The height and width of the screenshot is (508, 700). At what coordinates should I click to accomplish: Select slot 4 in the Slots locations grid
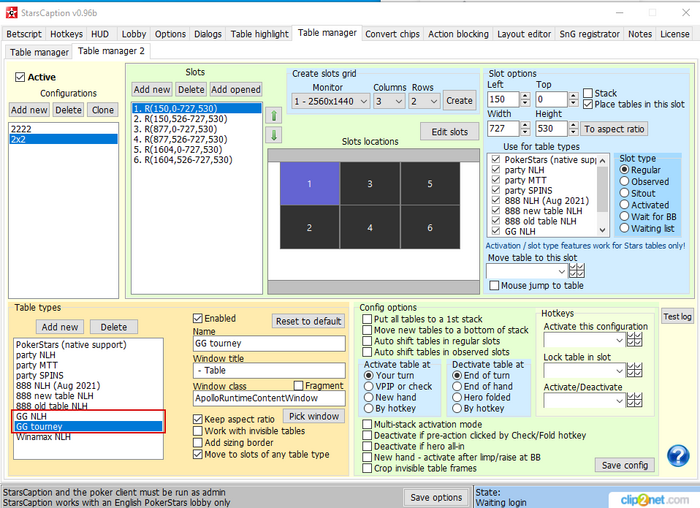(369, 227)
